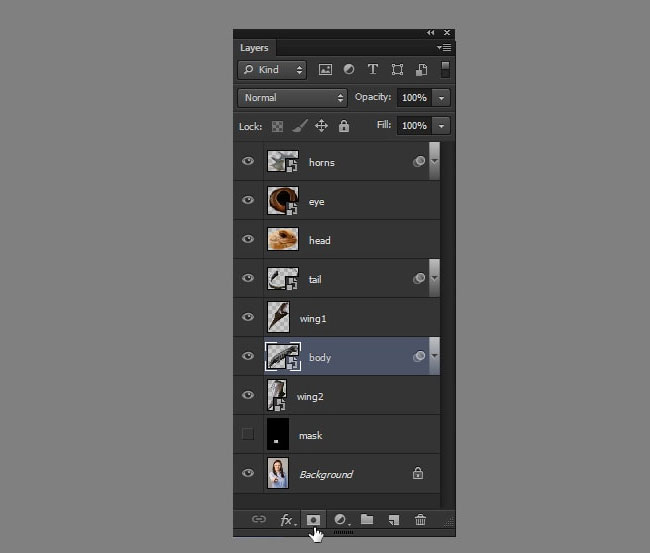Hide the tail layer

pos(248,278)
